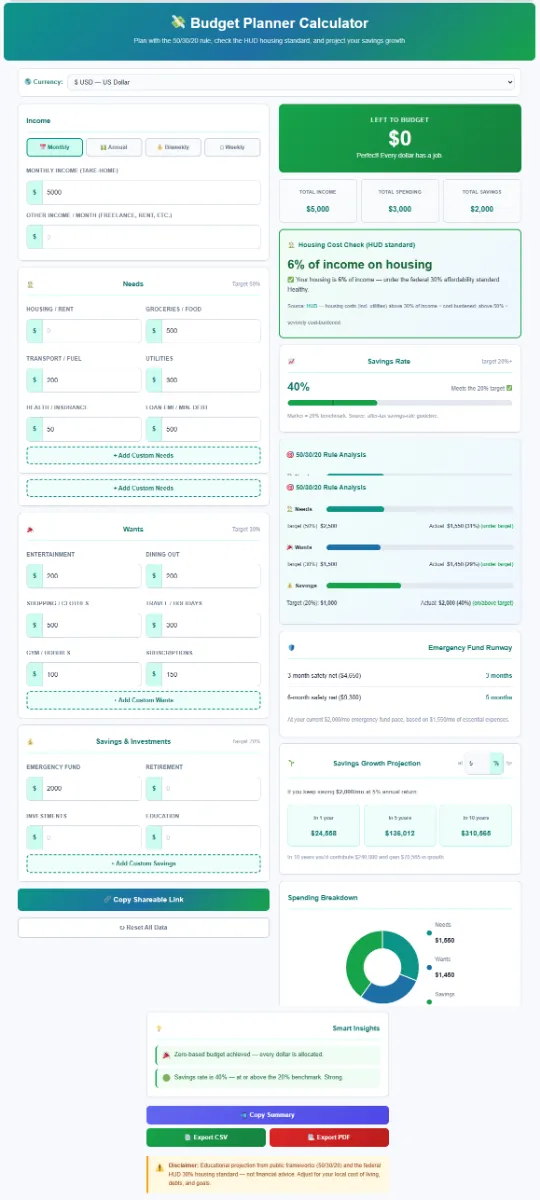Select the Annual income frequency
This screenshot has width=540, height=1200.
(x=114, y=147)
